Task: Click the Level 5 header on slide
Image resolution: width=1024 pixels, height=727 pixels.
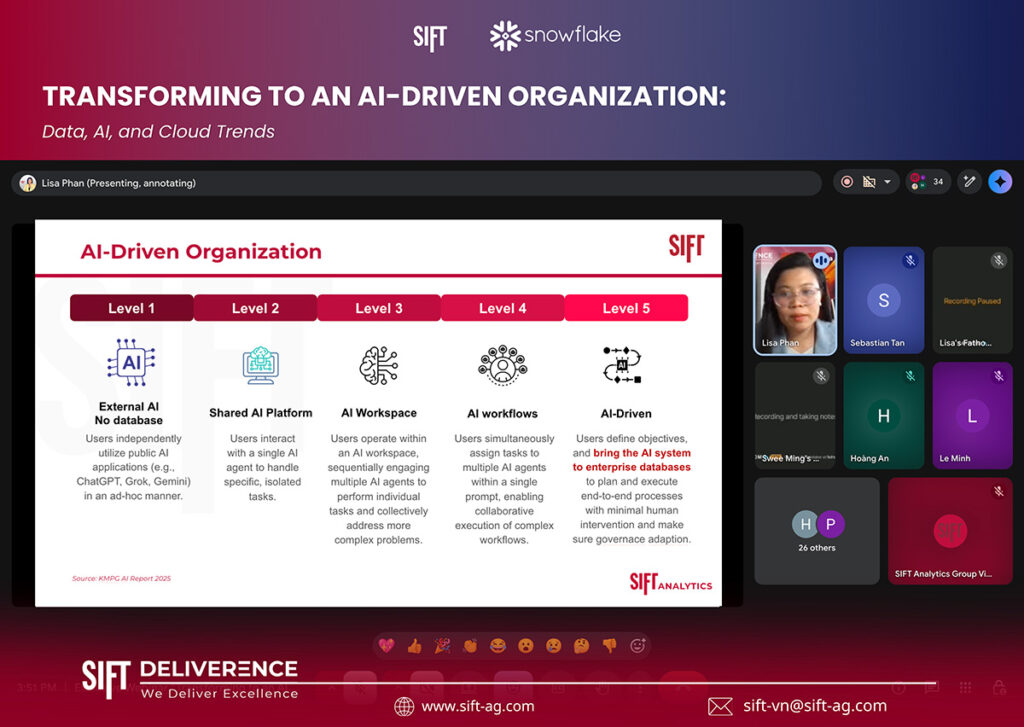Action: [626, 308]
